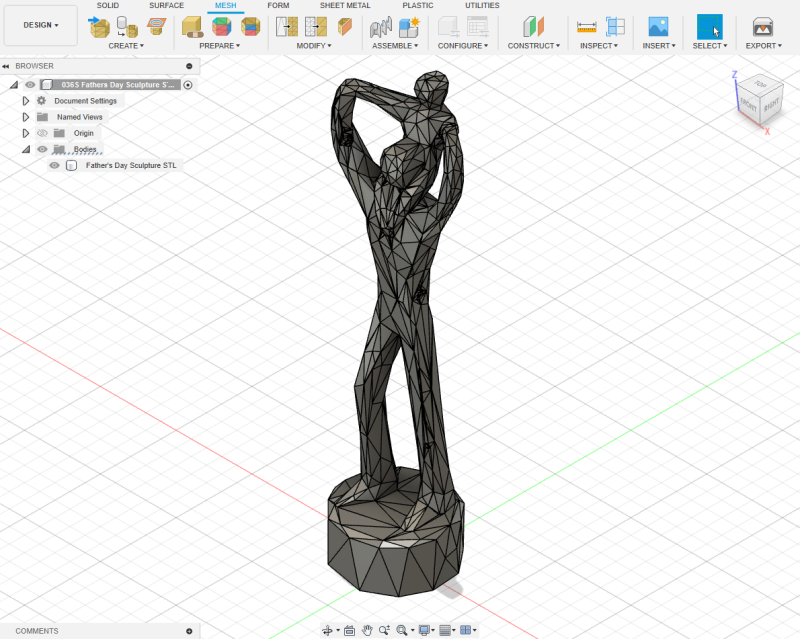Open the Modify dropdown menu
Screen dimensions: 800x639
[x=312, y=45]
